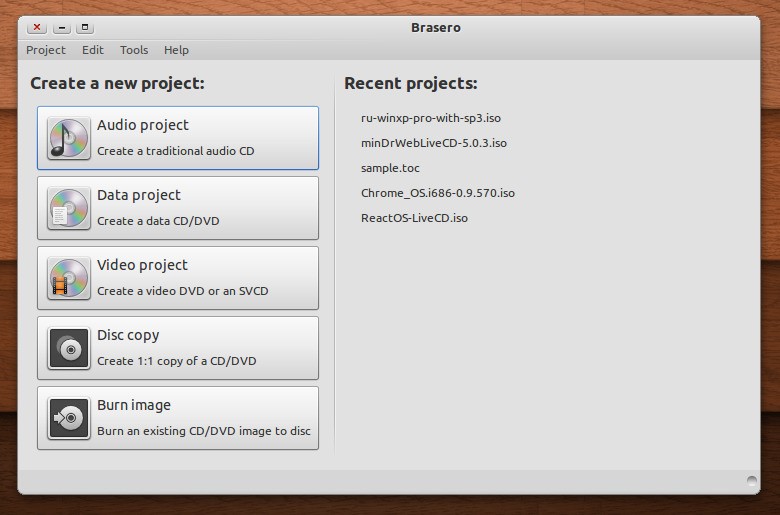Click the Video project film disc icon

[69, 279]
